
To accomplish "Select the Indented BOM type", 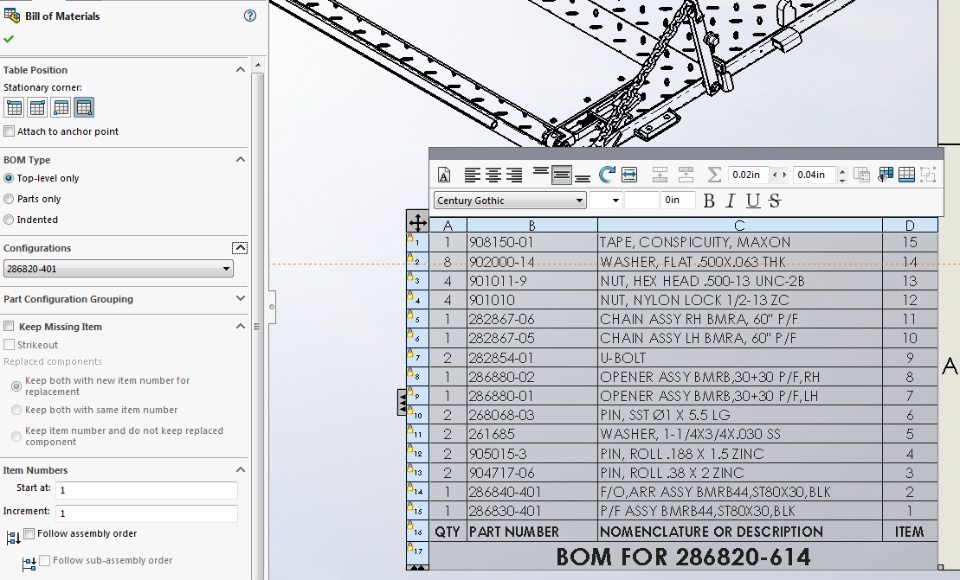I will click(x=9, y=219).
